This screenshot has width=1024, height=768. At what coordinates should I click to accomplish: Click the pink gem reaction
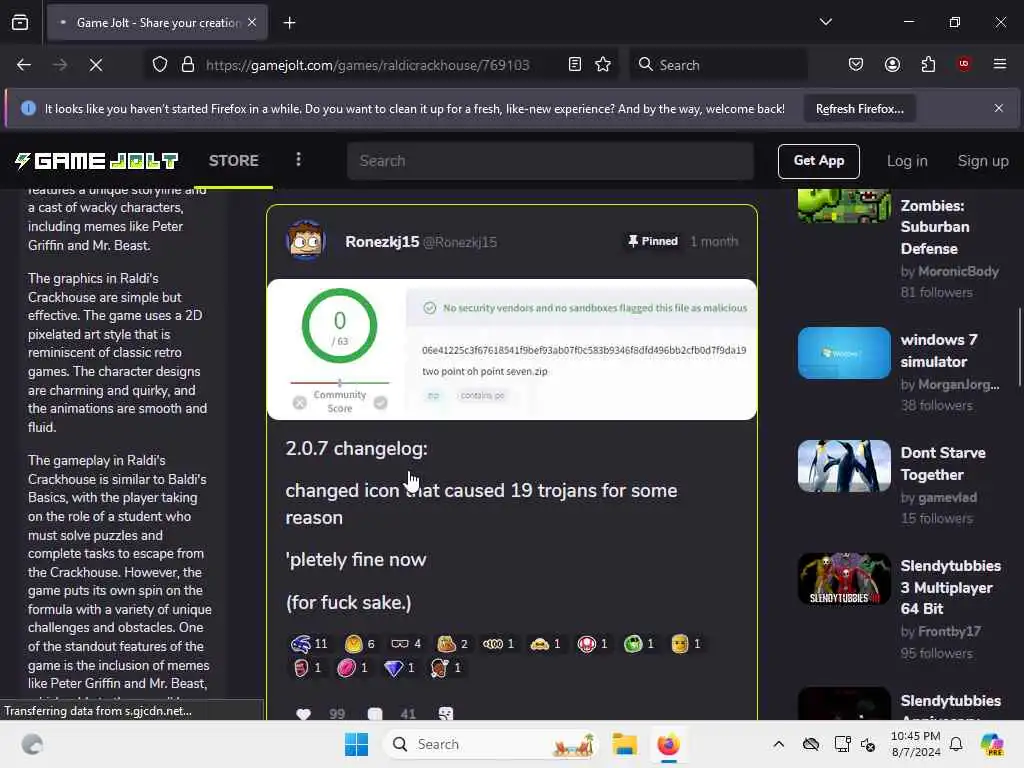tap(352, 668)
